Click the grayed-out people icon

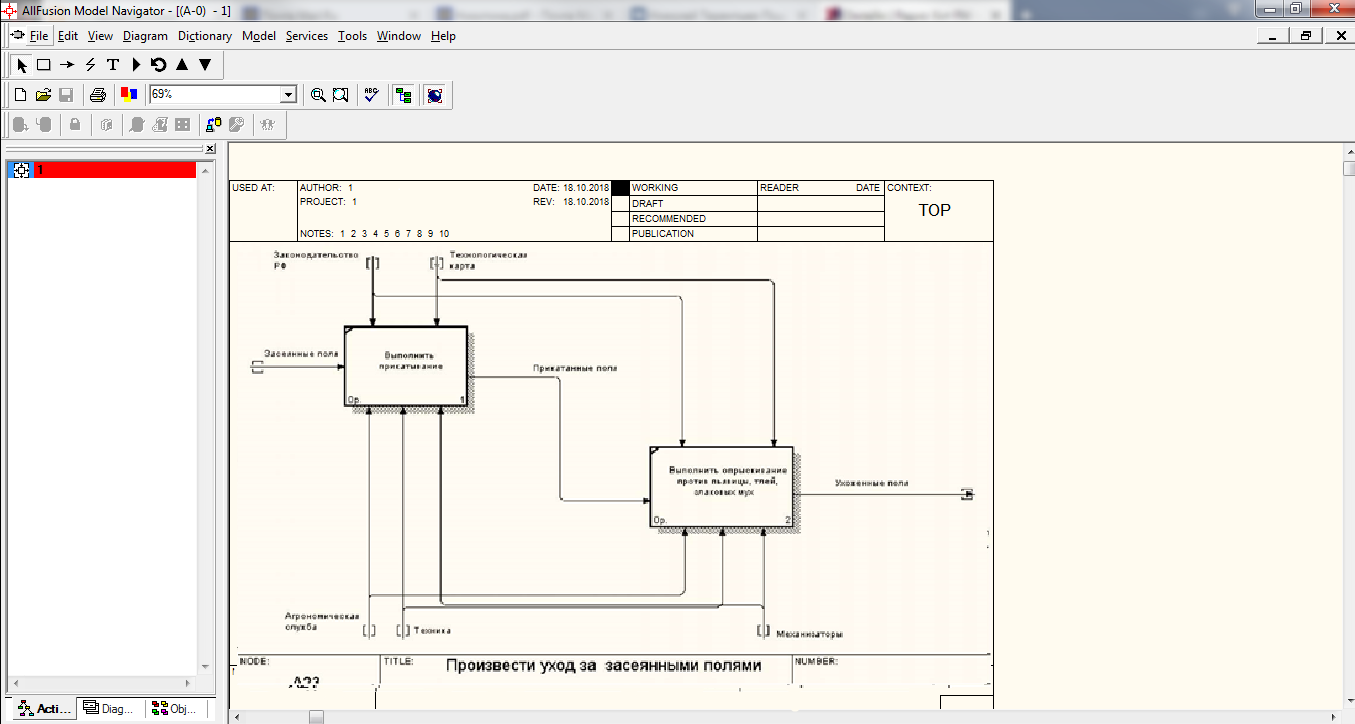[x=268, y=125]
